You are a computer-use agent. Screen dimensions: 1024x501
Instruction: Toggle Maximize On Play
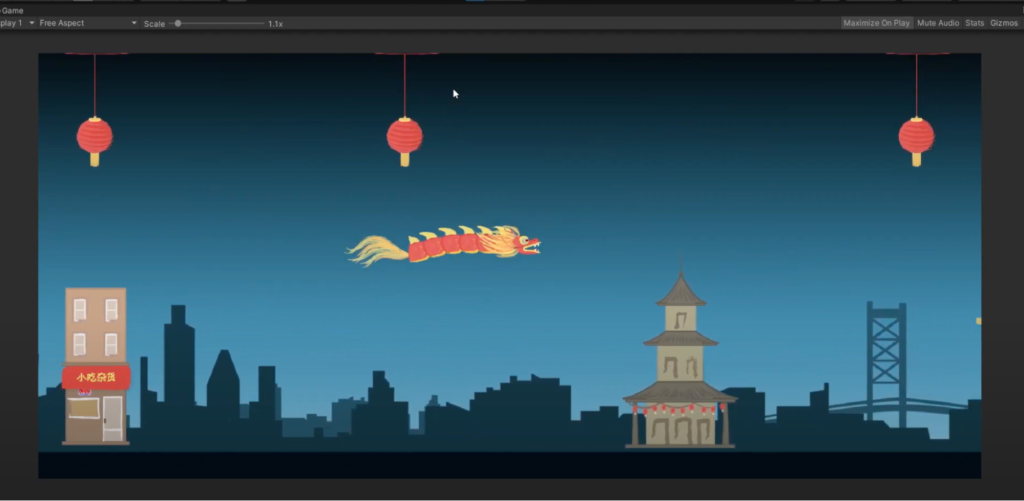point(876,23)
